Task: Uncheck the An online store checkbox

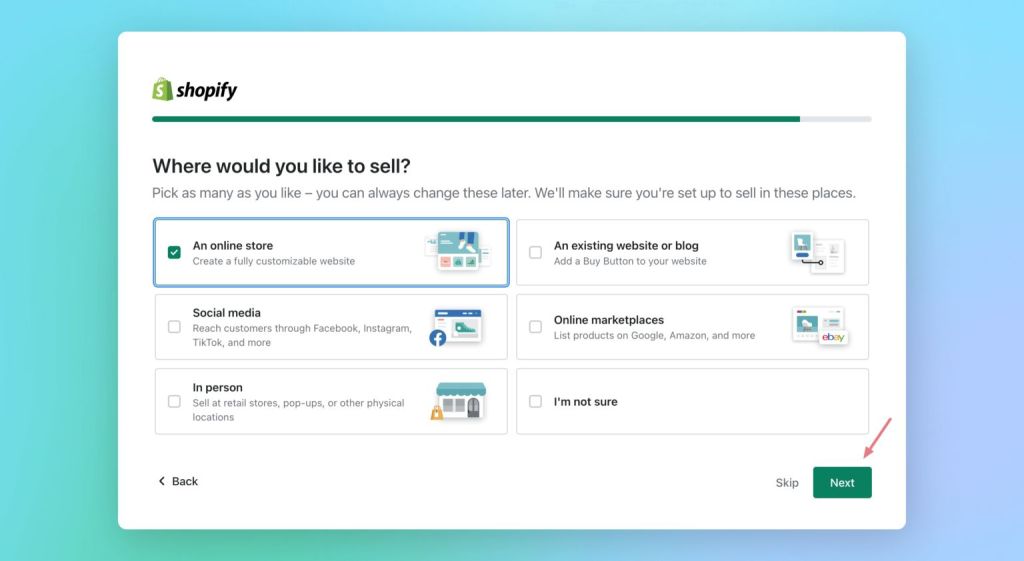Action: coord(174,252)
